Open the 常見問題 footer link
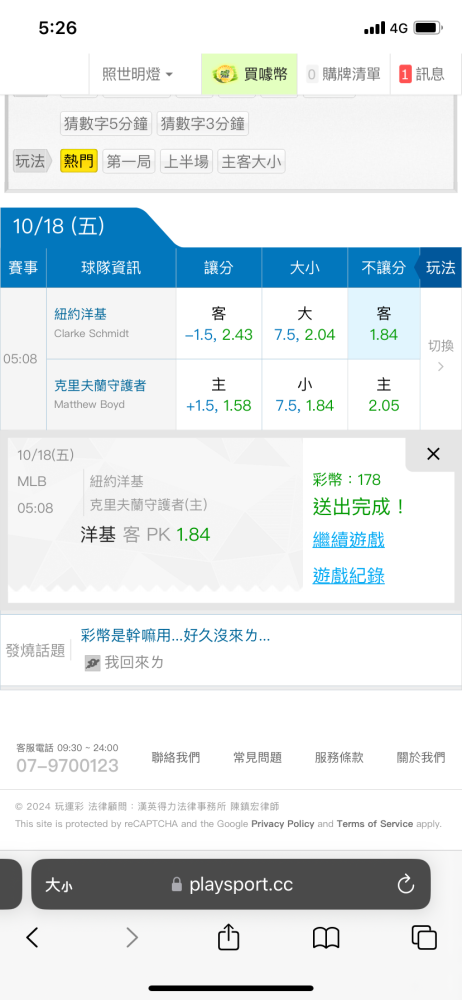The image size is (462, 1000). [257, 758]
